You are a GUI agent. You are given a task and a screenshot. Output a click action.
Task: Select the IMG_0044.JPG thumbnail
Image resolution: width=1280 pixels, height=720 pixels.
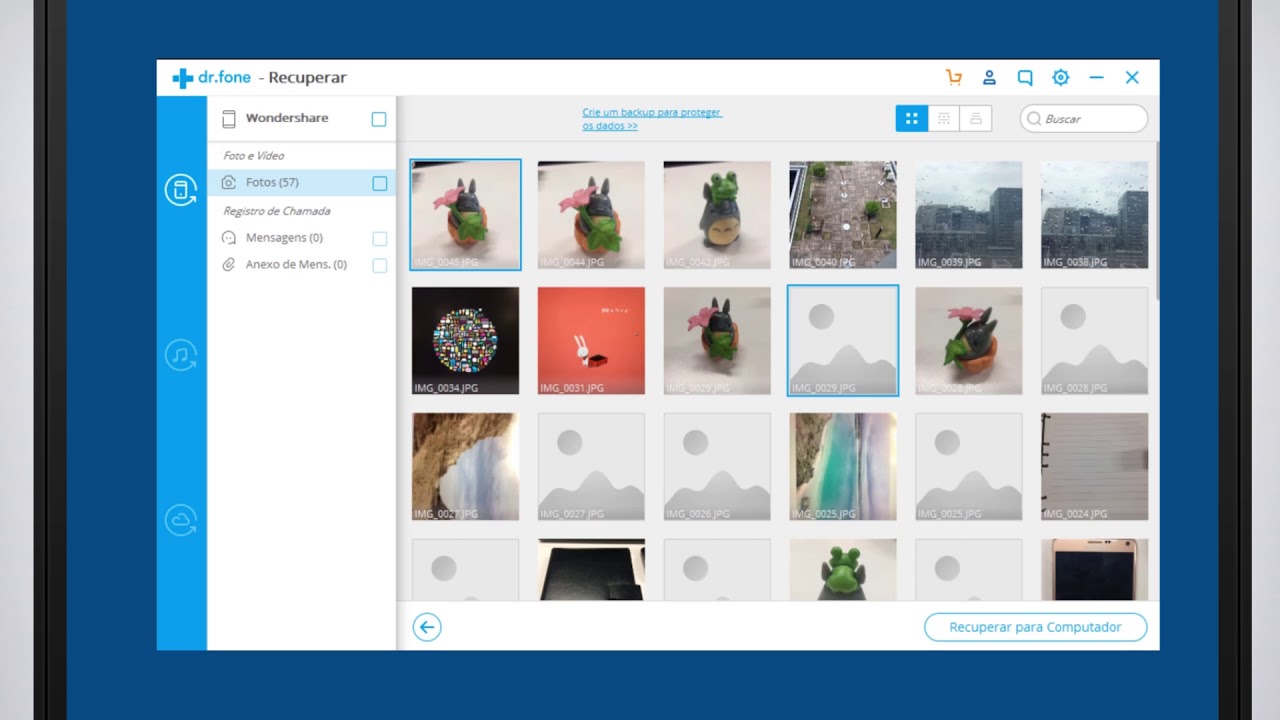(x=591, y=215)
